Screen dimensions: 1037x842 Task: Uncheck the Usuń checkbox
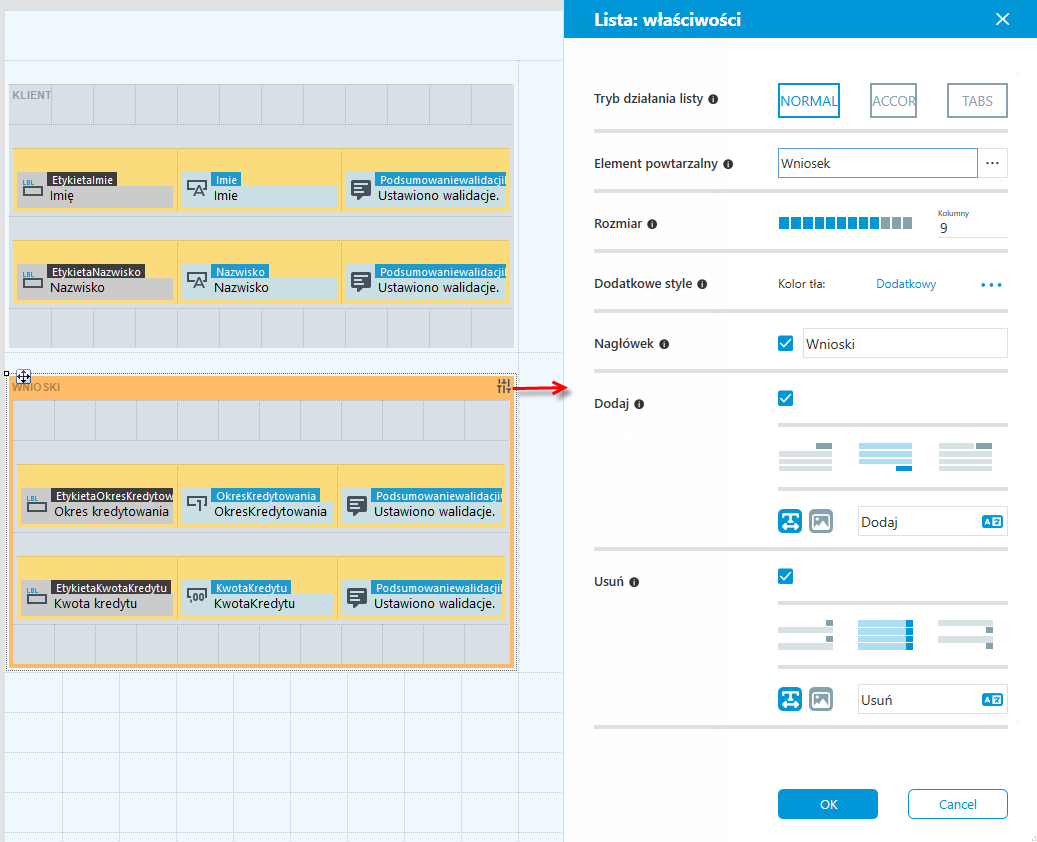click(786, 576)
